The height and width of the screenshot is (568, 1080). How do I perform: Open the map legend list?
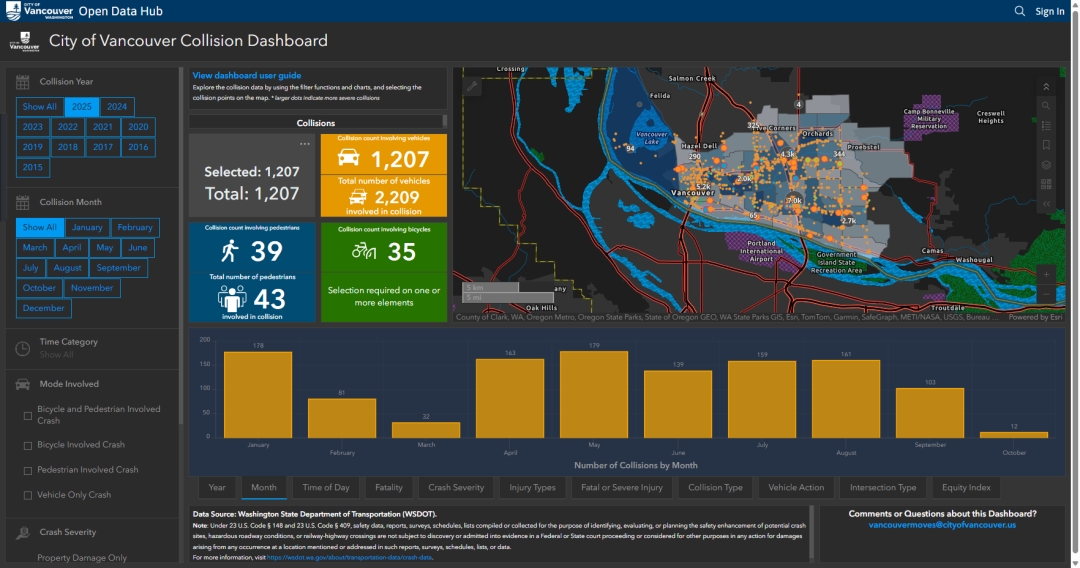tap(1046, 125)
